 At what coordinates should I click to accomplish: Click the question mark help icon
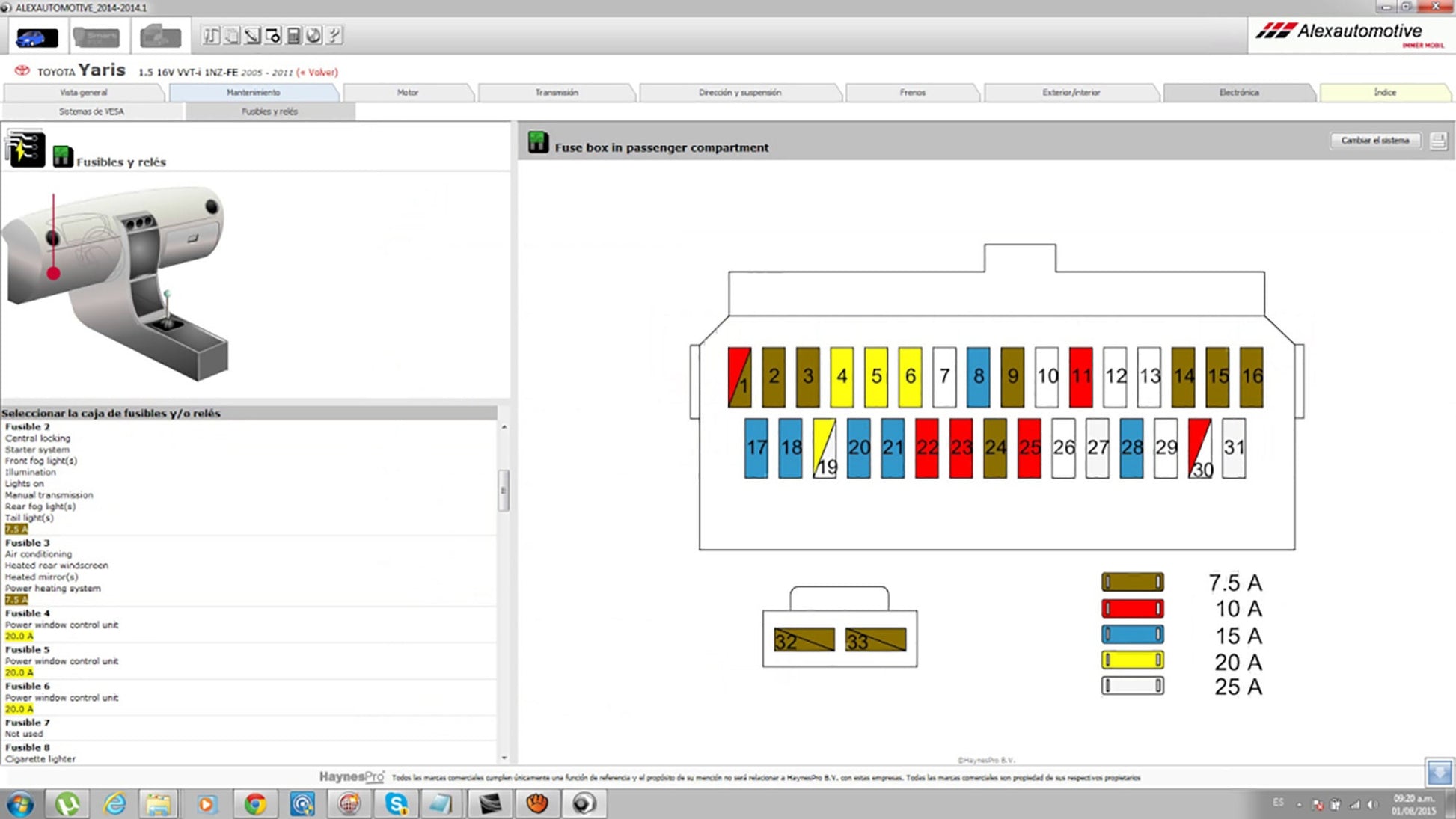click(334, 35)
